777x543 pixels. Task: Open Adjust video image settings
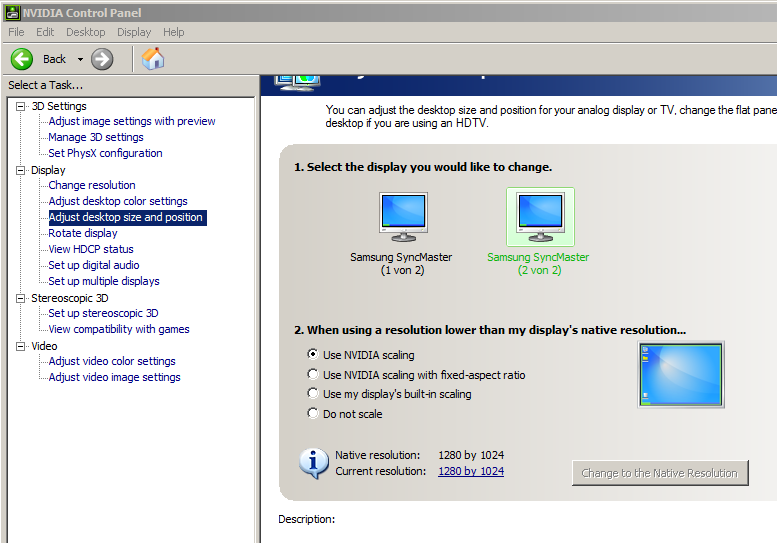click(114, 378)
